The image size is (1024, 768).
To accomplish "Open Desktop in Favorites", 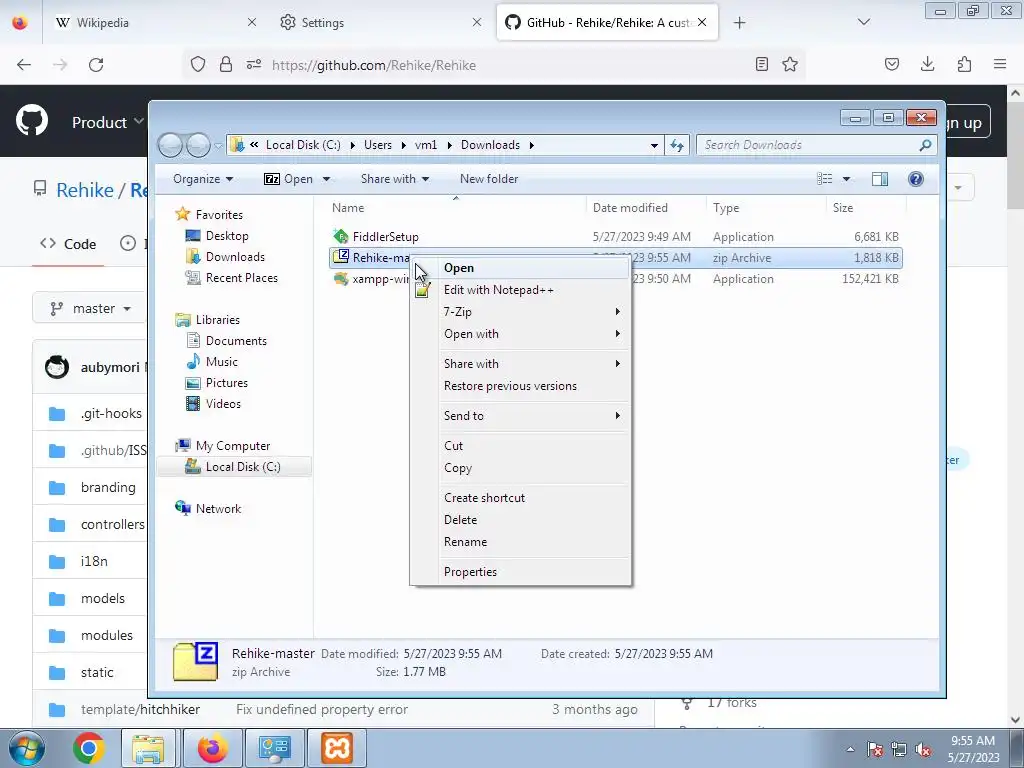I will click(227, 236).
